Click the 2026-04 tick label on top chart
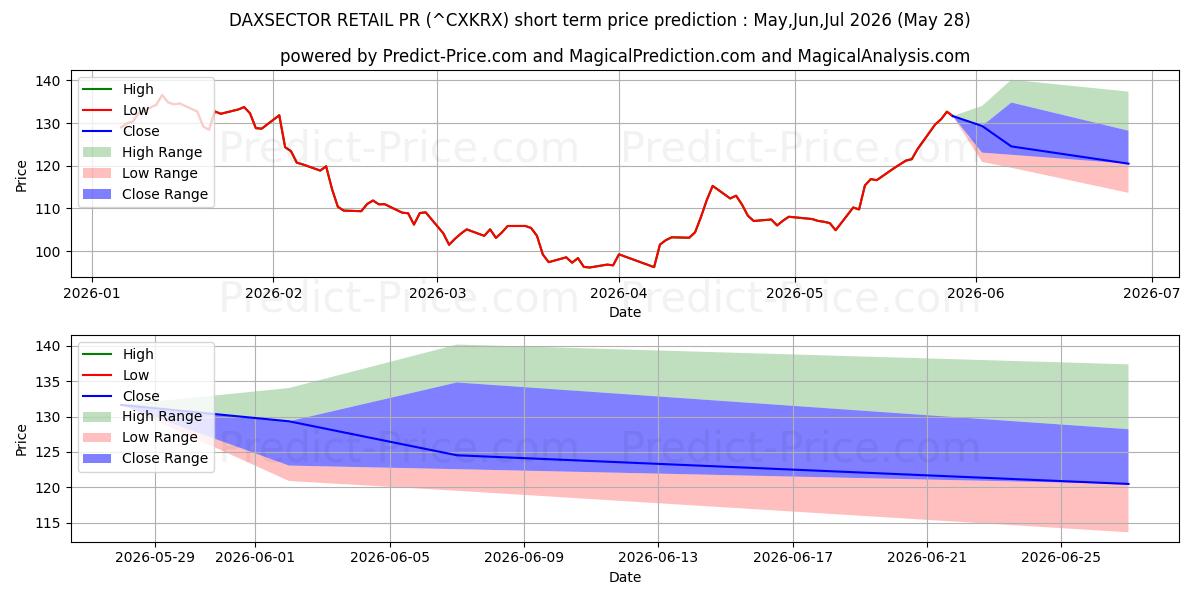1200x600 pixels. pos(619,294)
